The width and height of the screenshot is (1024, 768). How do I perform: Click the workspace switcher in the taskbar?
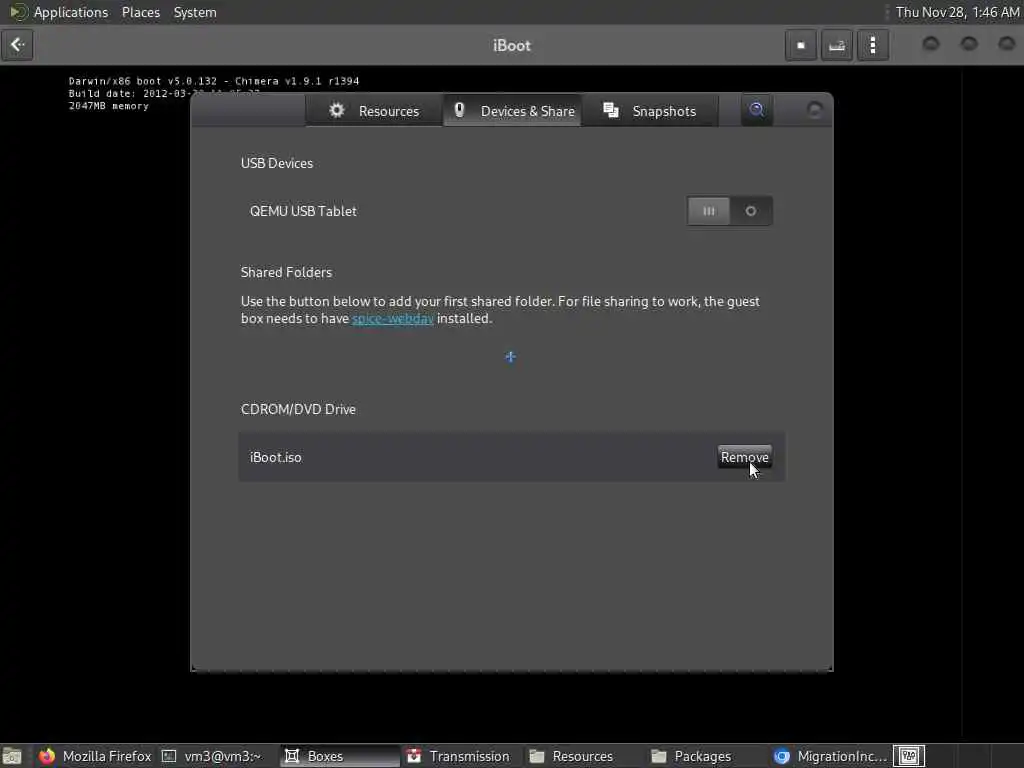pyautogui.click(x=909, y=756)
